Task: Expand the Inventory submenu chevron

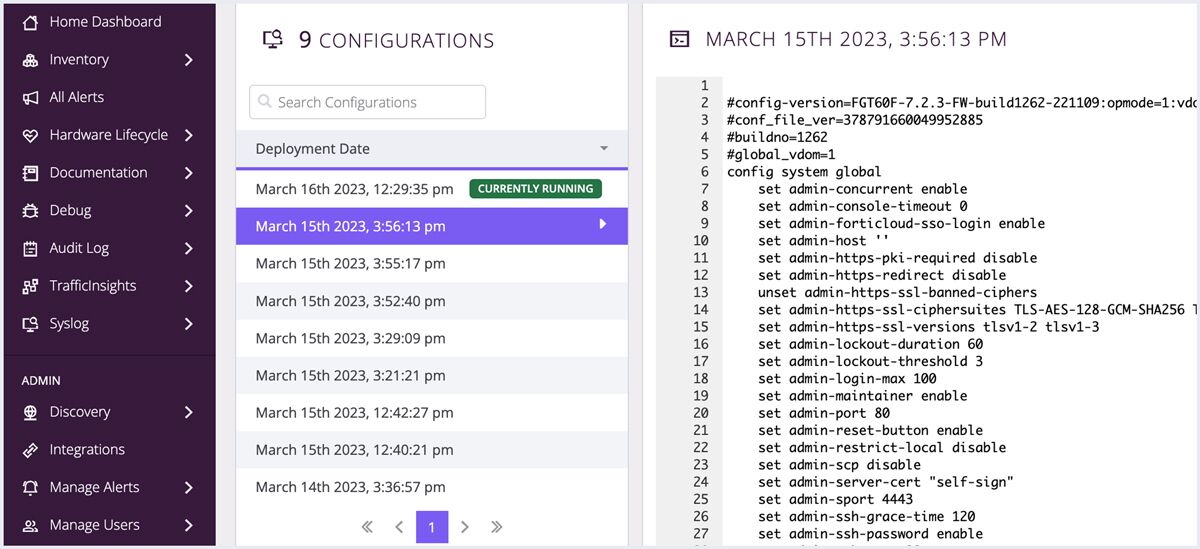Action: (x=188, y=60)
